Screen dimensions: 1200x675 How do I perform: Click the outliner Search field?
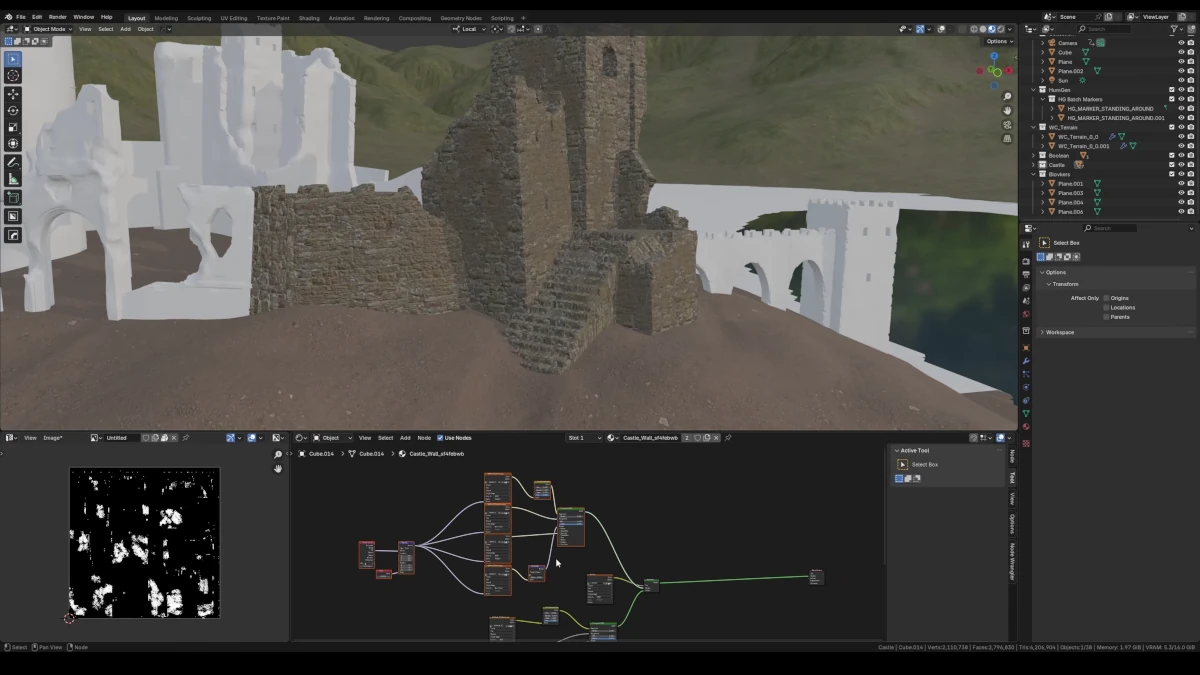tap(1105, 29)
